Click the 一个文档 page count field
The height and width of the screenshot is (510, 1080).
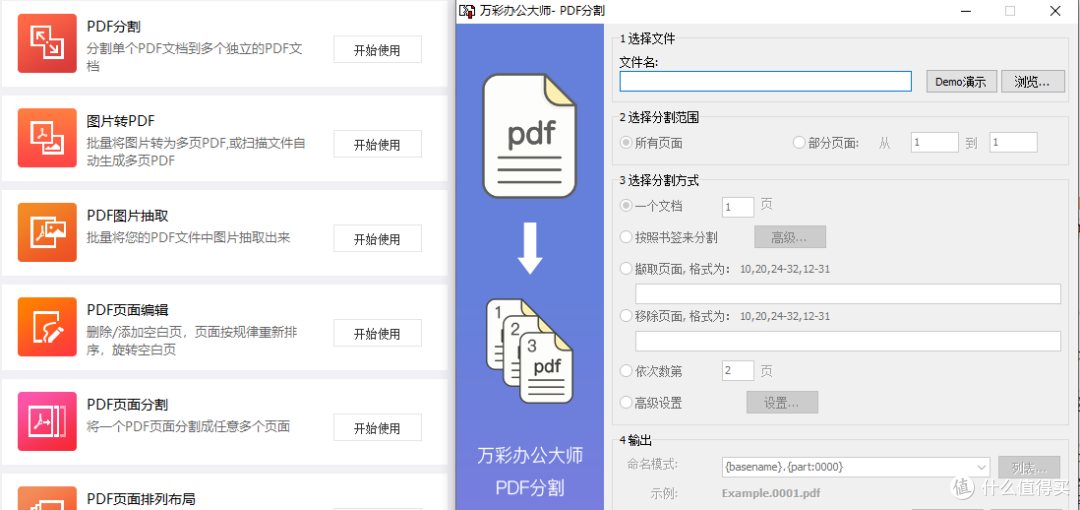738,207
